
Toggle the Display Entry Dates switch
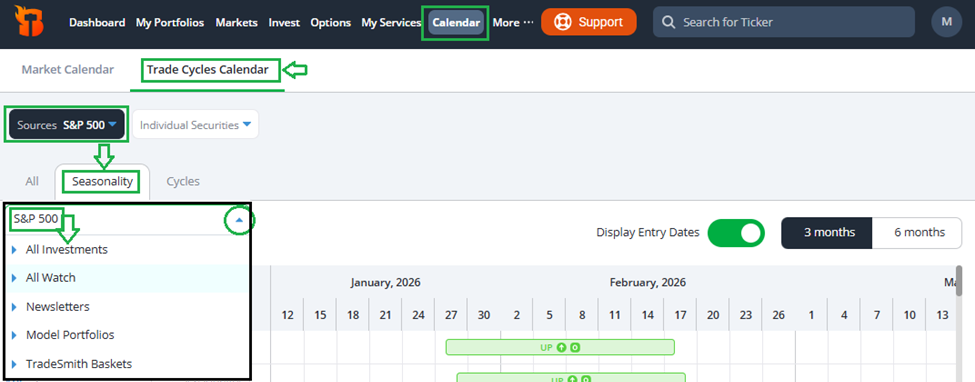point(736,233)
